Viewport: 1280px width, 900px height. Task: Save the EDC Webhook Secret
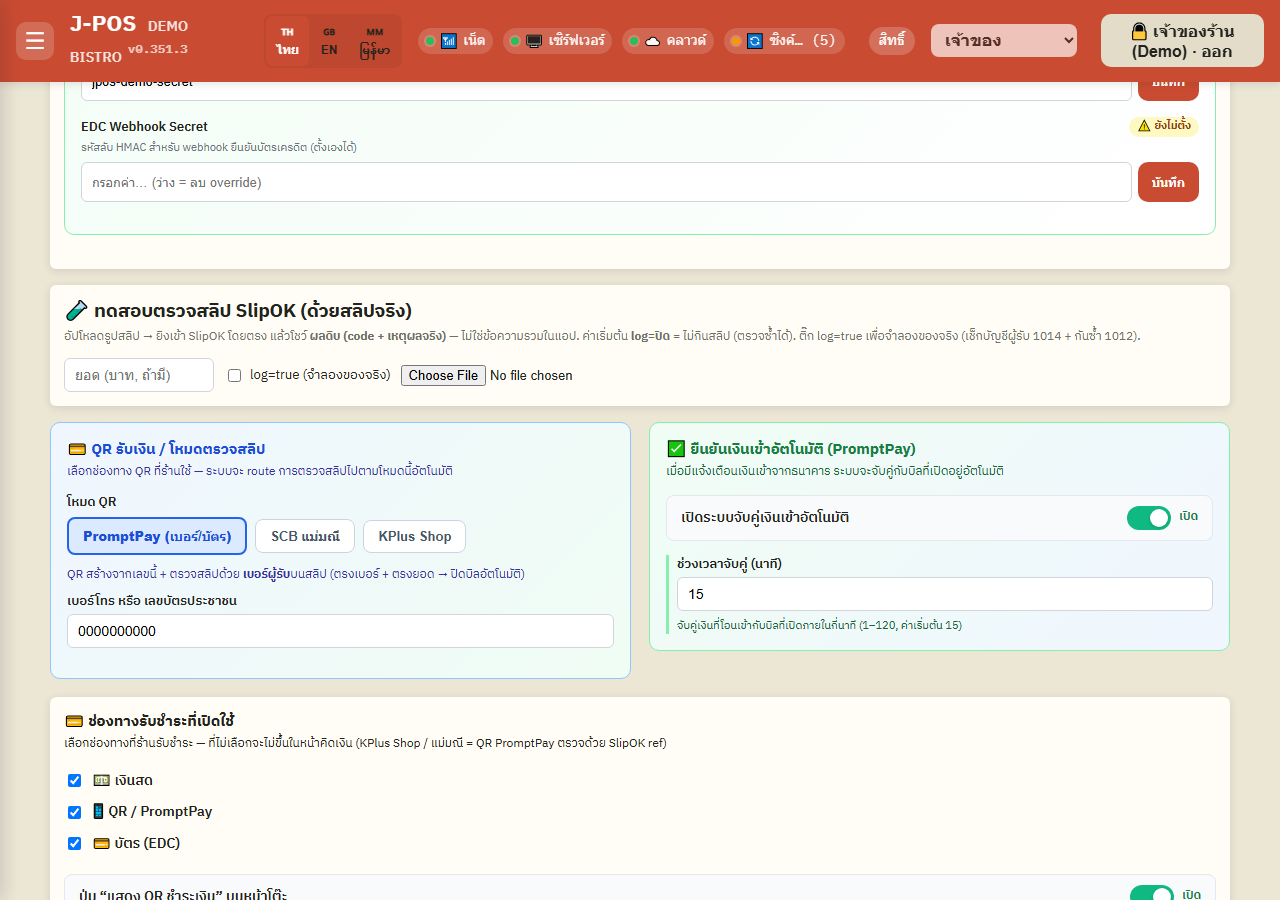[1168, 182]
